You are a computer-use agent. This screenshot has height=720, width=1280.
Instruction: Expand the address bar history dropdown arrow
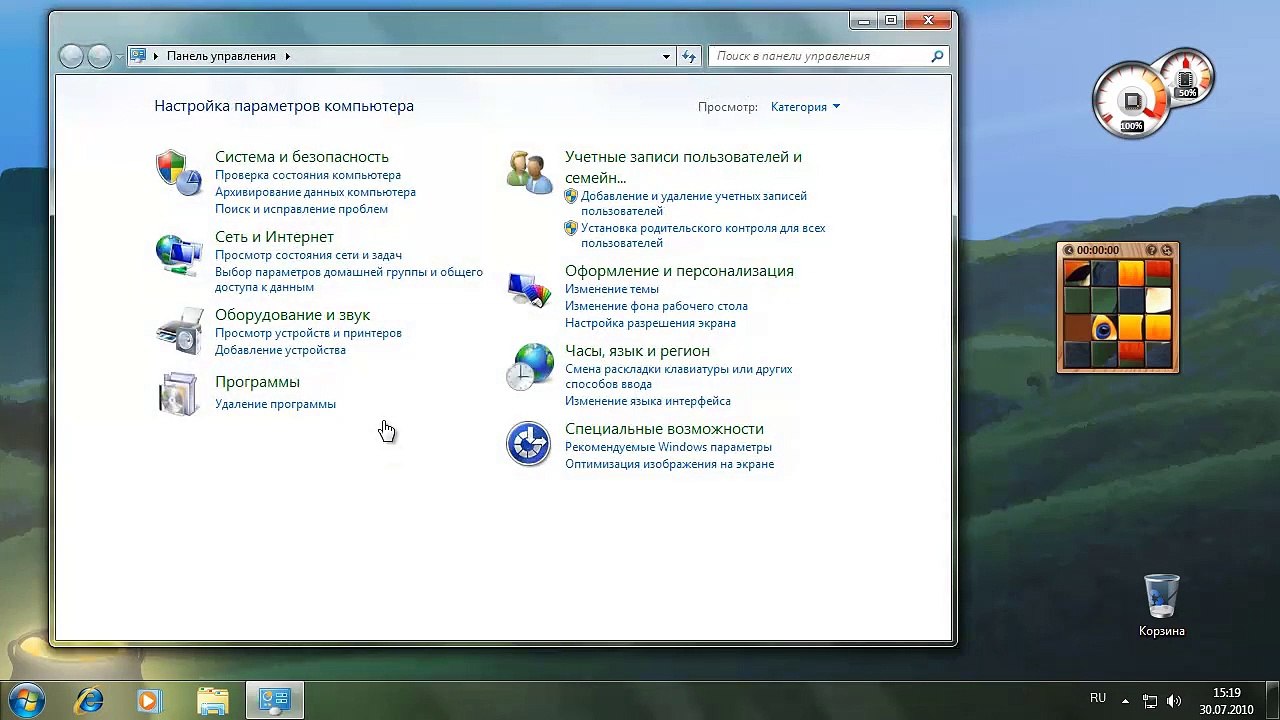tap(666, 56)
